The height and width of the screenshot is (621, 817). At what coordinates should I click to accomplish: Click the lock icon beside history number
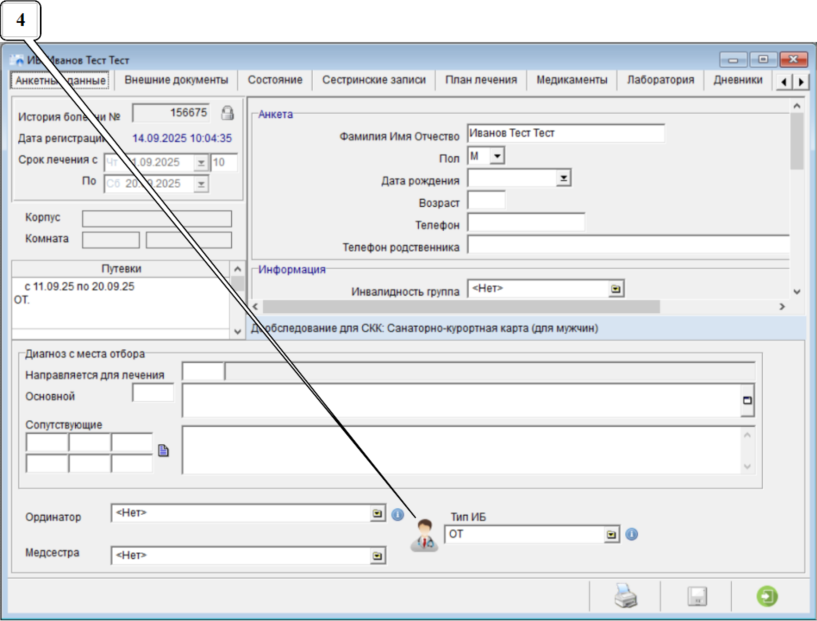coord(227,113)
